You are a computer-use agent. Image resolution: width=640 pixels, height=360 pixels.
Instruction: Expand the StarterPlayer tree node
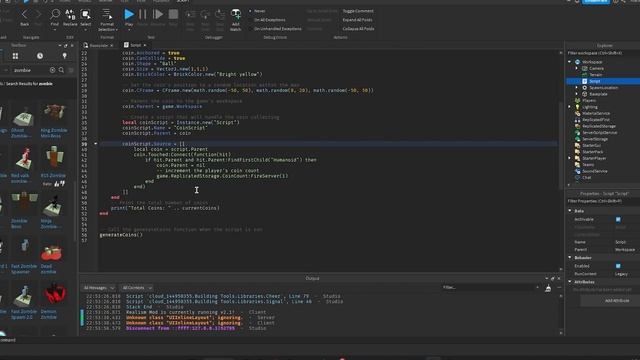pos(570,158)
